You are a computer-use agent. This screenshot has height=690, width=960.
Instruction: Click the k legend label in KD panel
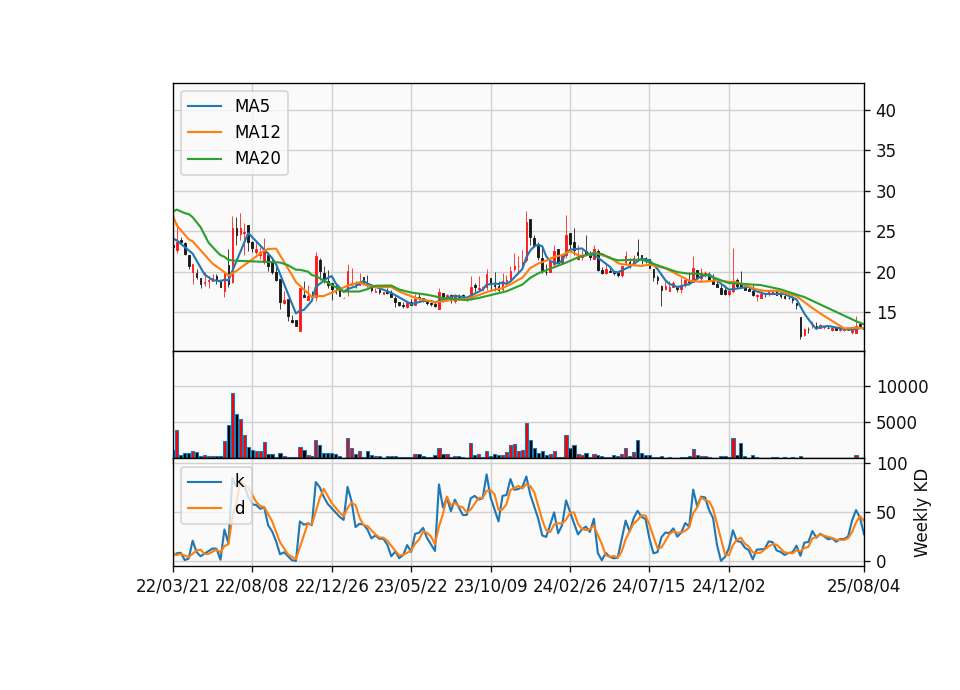click(x=239, y=481)
